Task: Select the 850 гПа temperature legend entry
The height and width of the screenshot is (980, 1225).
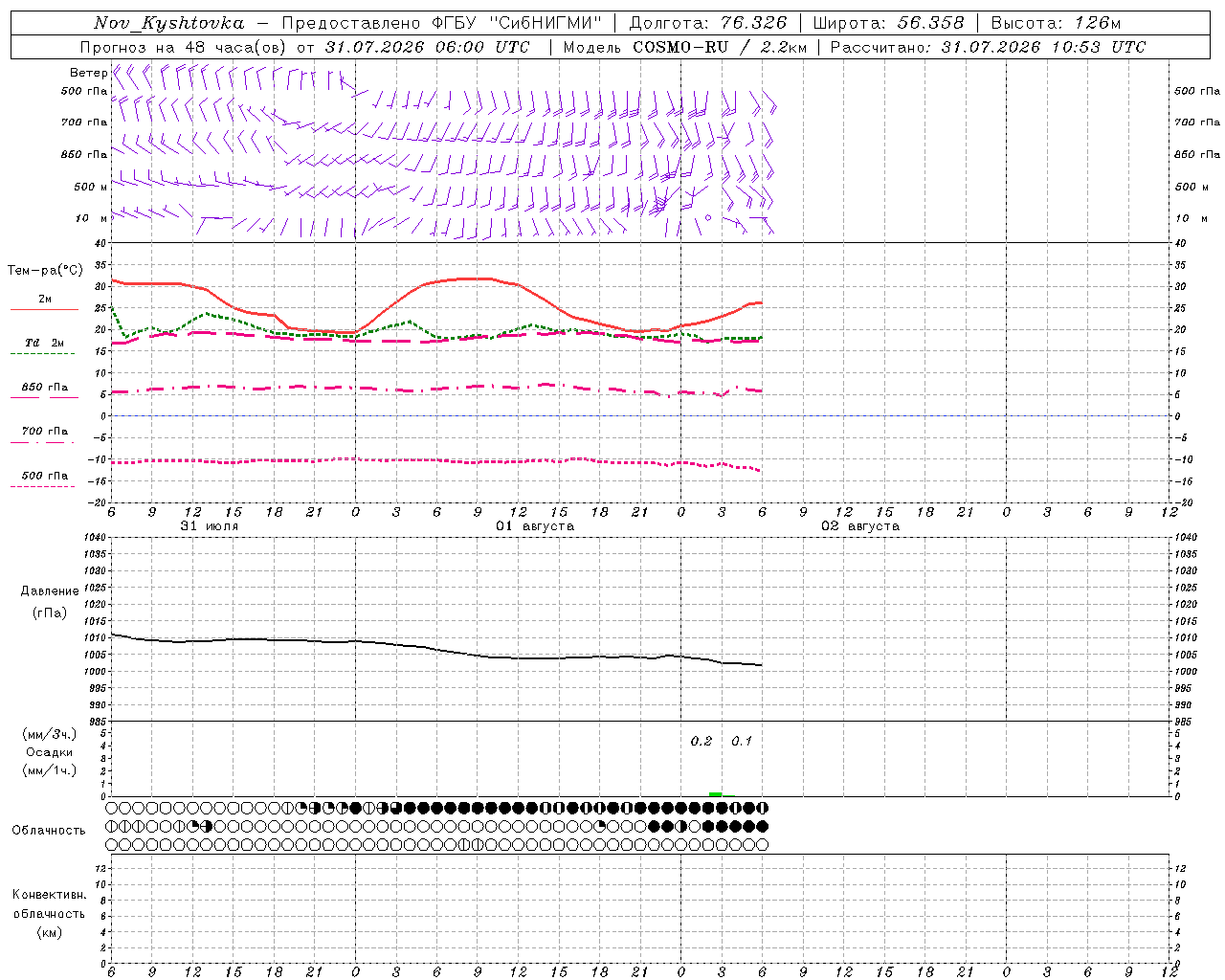Action: (x=44, y=388)
